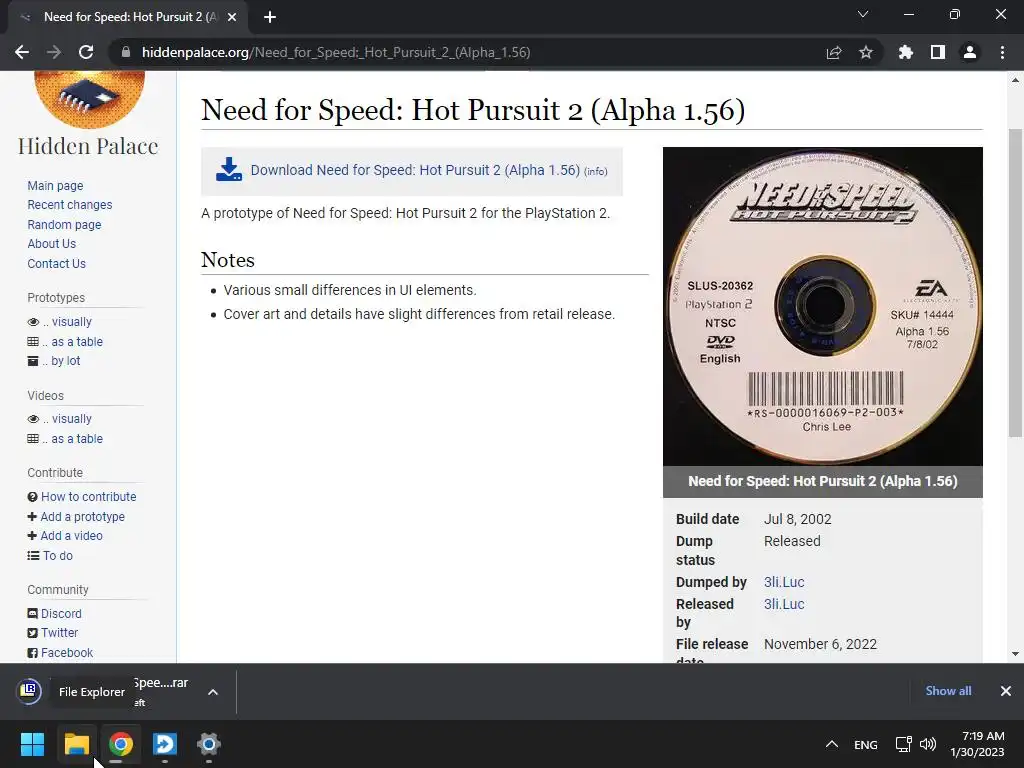Open the Twitter community link

(59, 633)
